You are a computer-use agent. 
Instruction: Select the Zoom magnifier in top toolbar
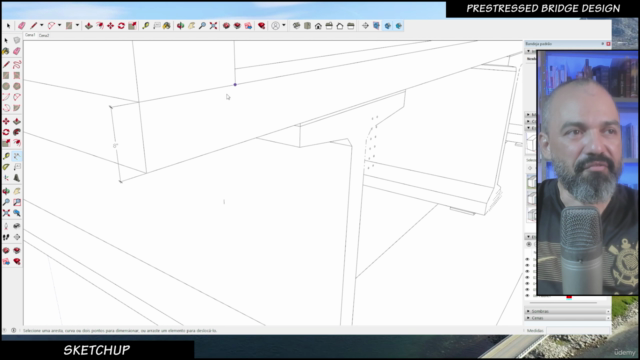tap(202, 26)
